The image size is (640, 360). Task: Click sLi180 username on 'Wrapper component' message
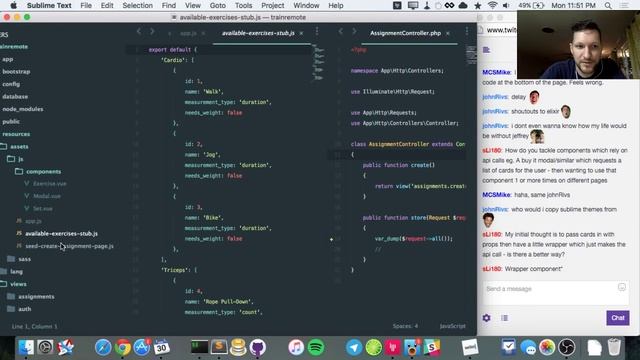tap(492, 269)
